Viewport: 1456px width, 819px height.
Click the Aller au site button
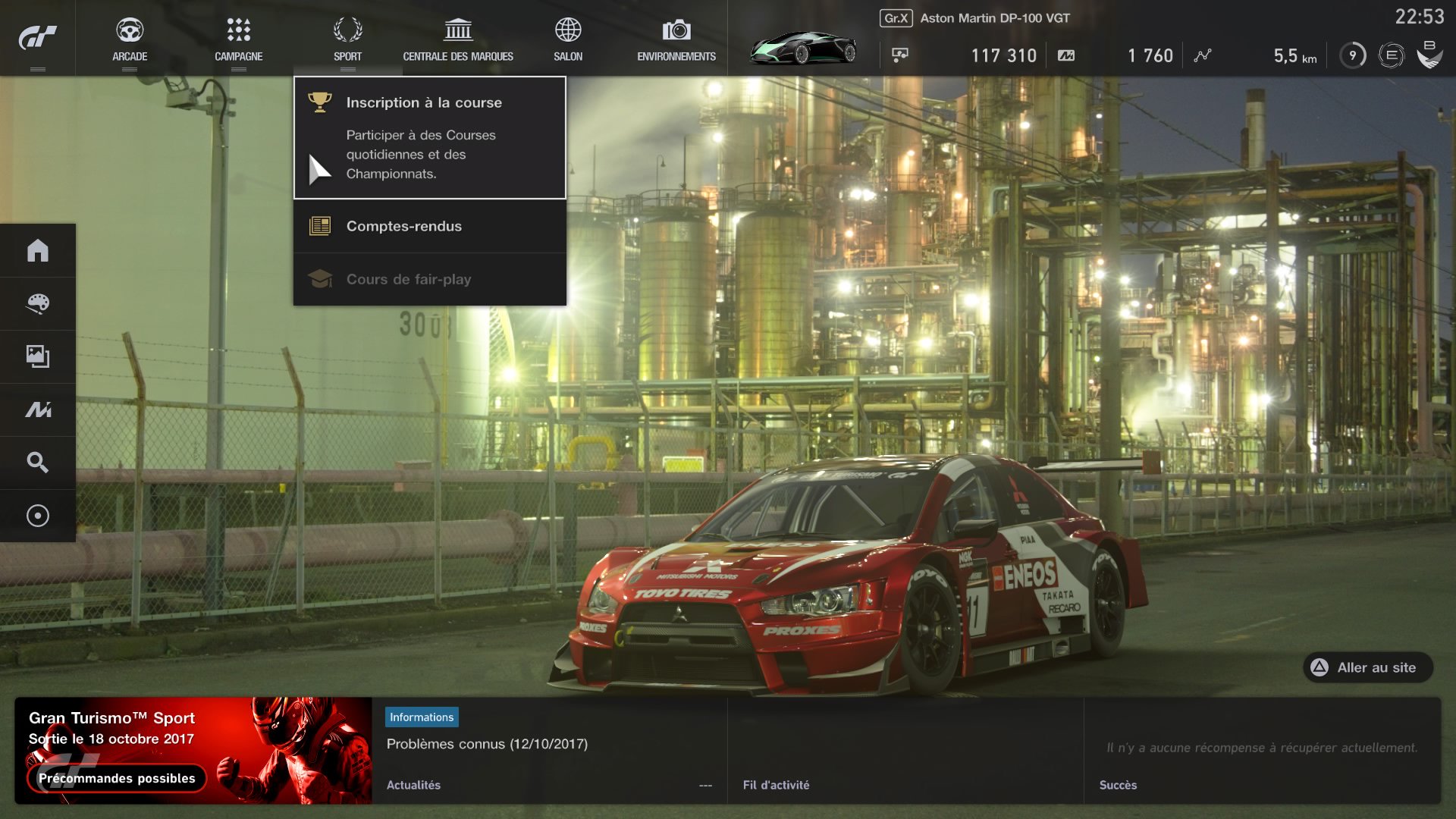click(1367, 667)
